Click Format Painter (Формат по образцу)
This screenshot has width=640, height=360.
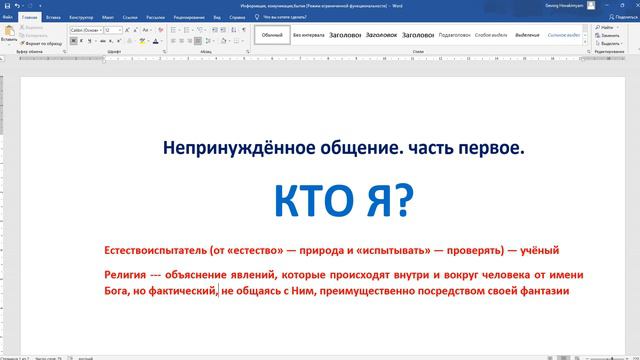pyautogui.click(x=41, y=43)
